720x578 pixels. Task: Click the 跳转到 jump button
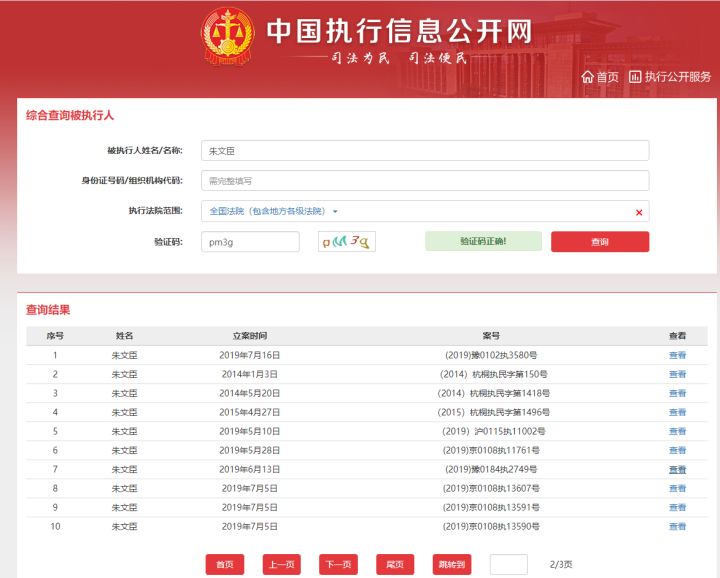tap(452, 564)
